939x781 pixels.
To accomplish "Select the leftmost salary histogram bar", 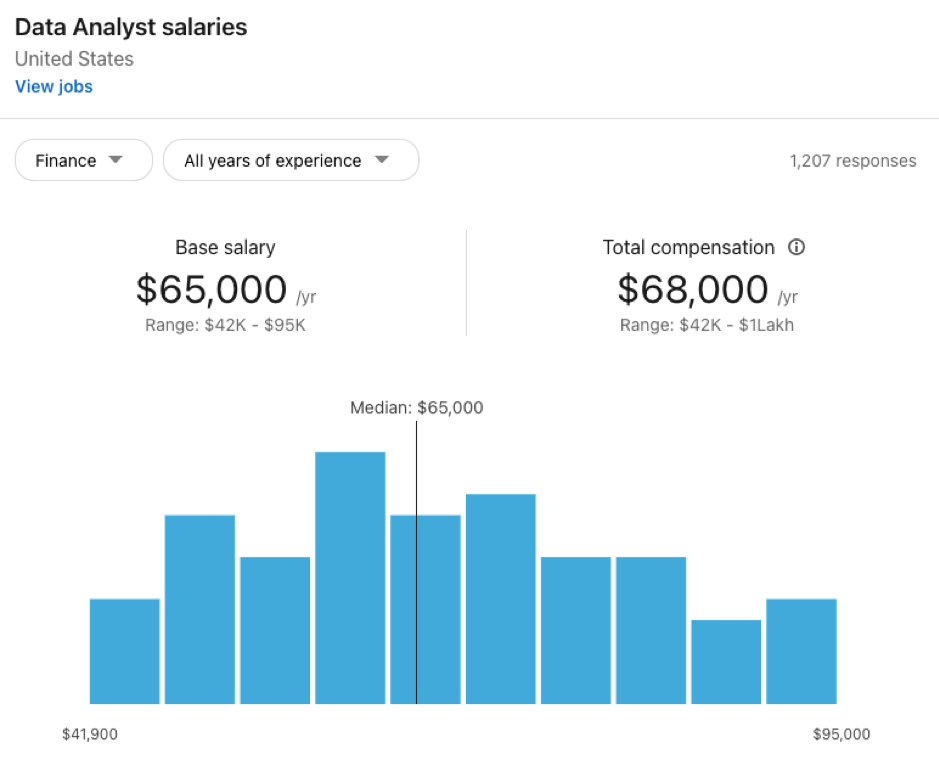I will pos(124,650).
